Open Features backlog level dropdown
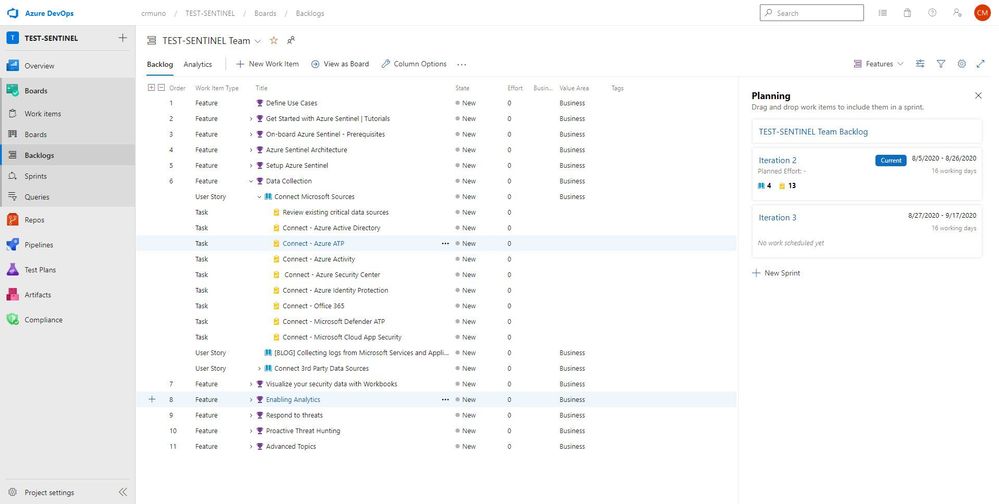Viewport: 999px width, 504px height. pyautogui.click(x=879, y=64)
